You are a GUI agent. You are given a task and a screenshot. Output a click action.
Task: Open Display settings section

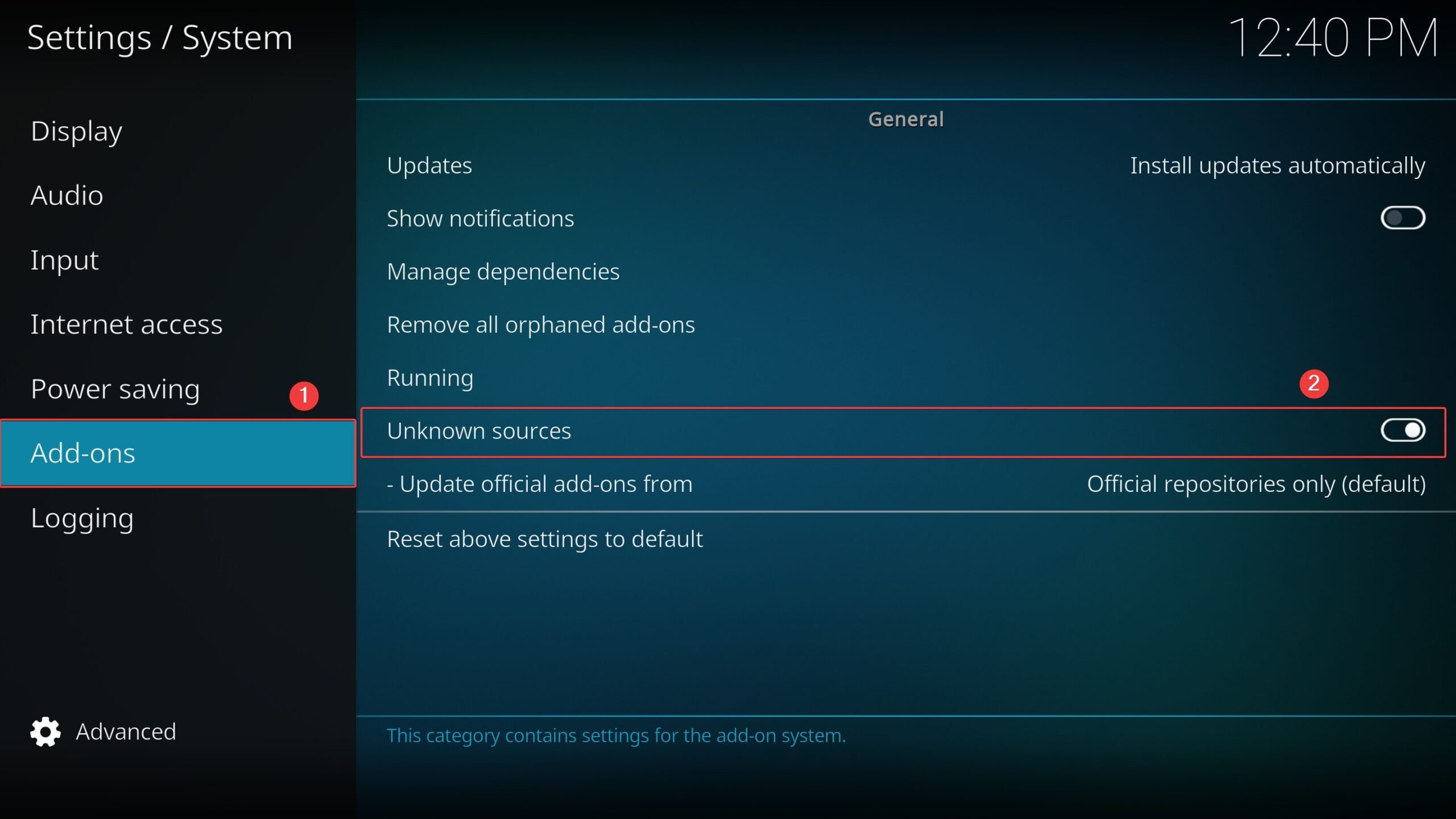click(76, 131)
